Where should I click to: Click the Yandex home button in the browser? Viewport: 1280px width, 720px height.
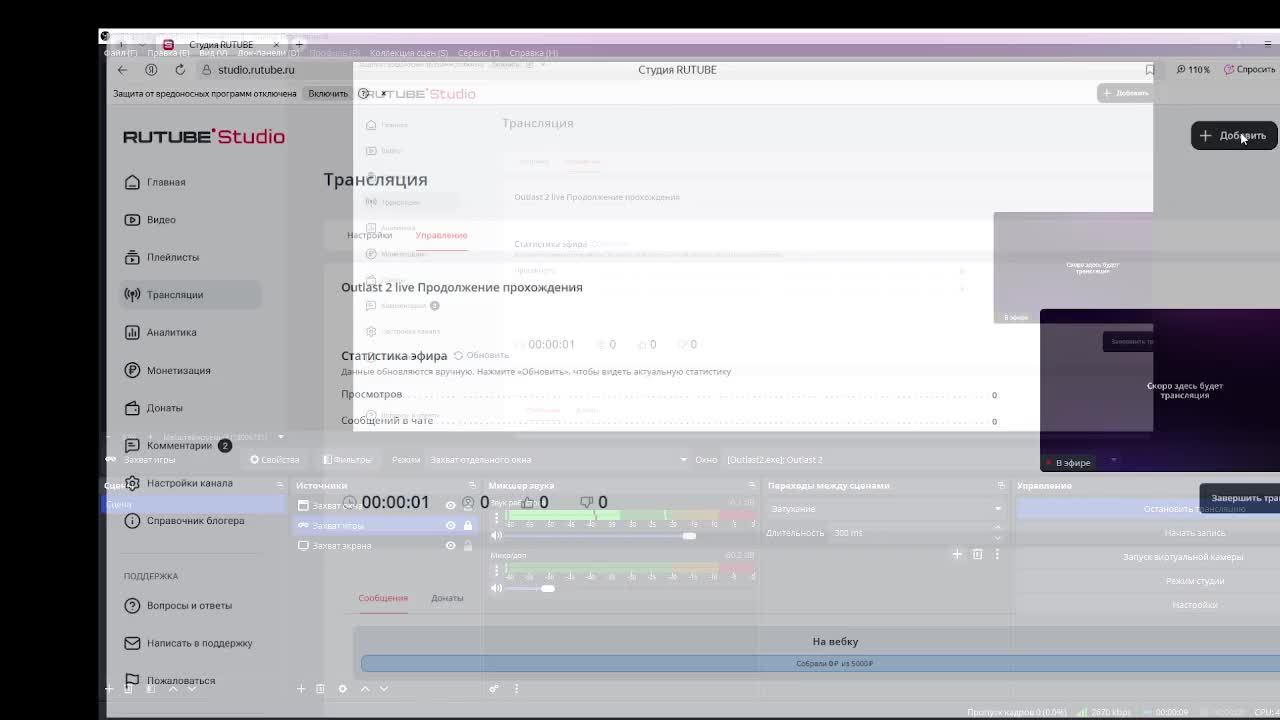pos(151,70)
